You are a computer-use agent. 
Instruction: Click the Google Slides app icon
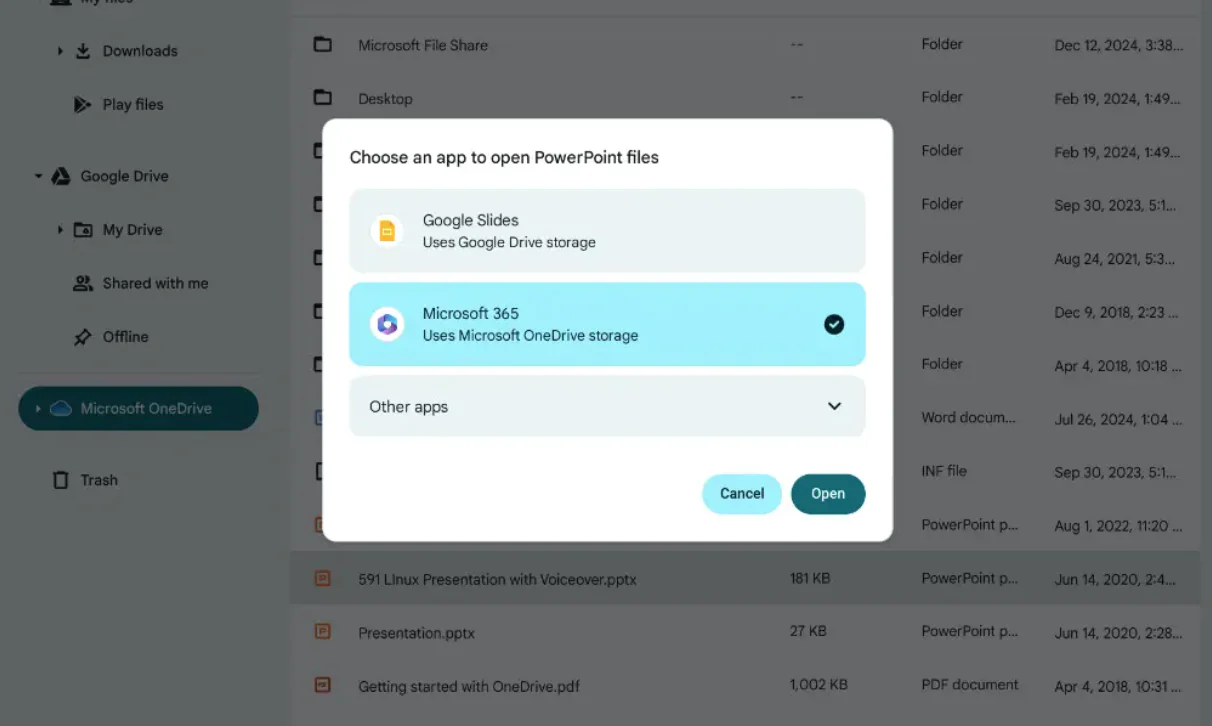(387, 231)
